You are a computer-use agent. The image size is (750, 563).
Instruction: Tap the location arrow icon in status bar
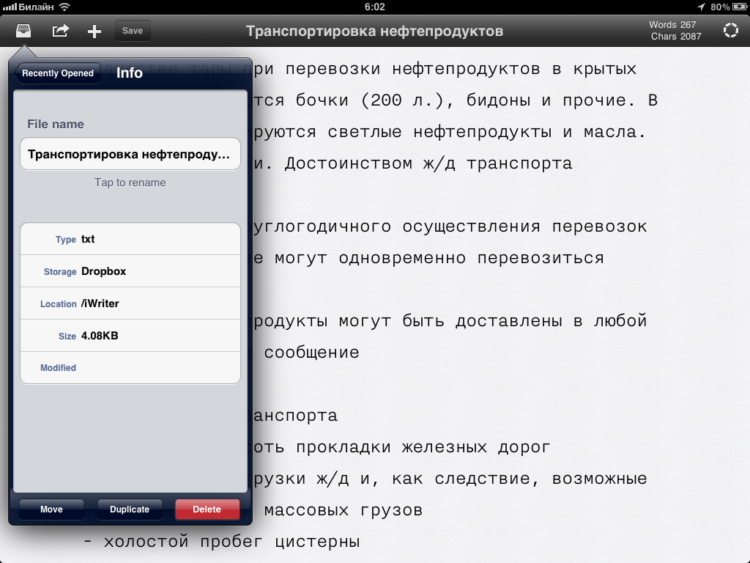click(x=701, y=7)
